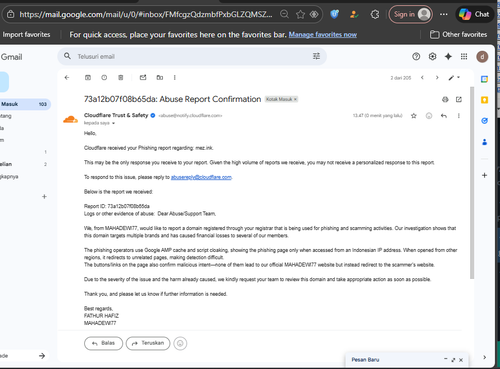Click the Teruskan forward button
Screen dimensions: 500x369
pos(148,343)
